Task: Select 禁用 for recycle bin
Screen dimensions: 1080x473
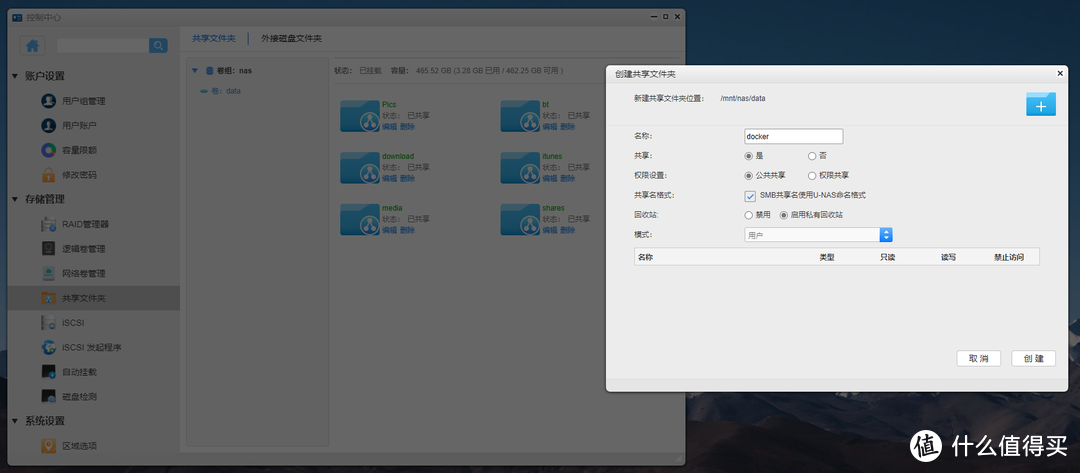Action: [749, 214]
